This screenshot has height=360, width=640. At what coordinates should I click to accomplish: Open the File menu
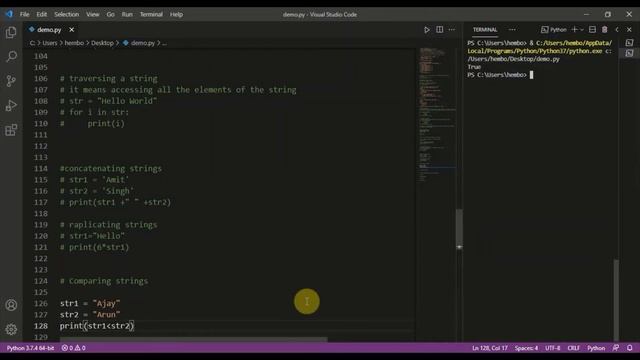click(24, 14)
